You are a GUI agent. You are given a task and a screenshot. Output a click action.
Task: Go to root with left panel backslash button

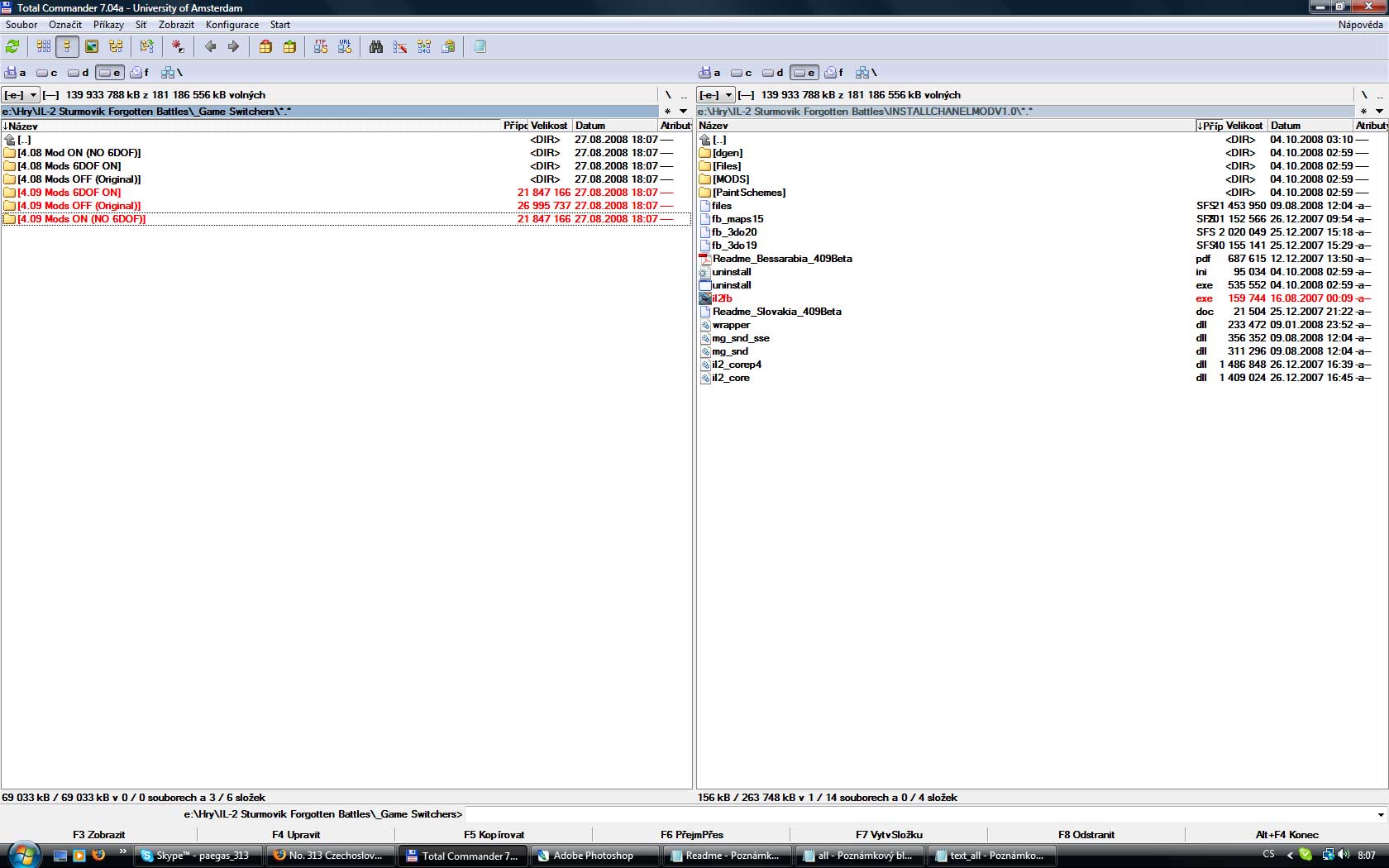pyautogui.click(x=668, y=95)
